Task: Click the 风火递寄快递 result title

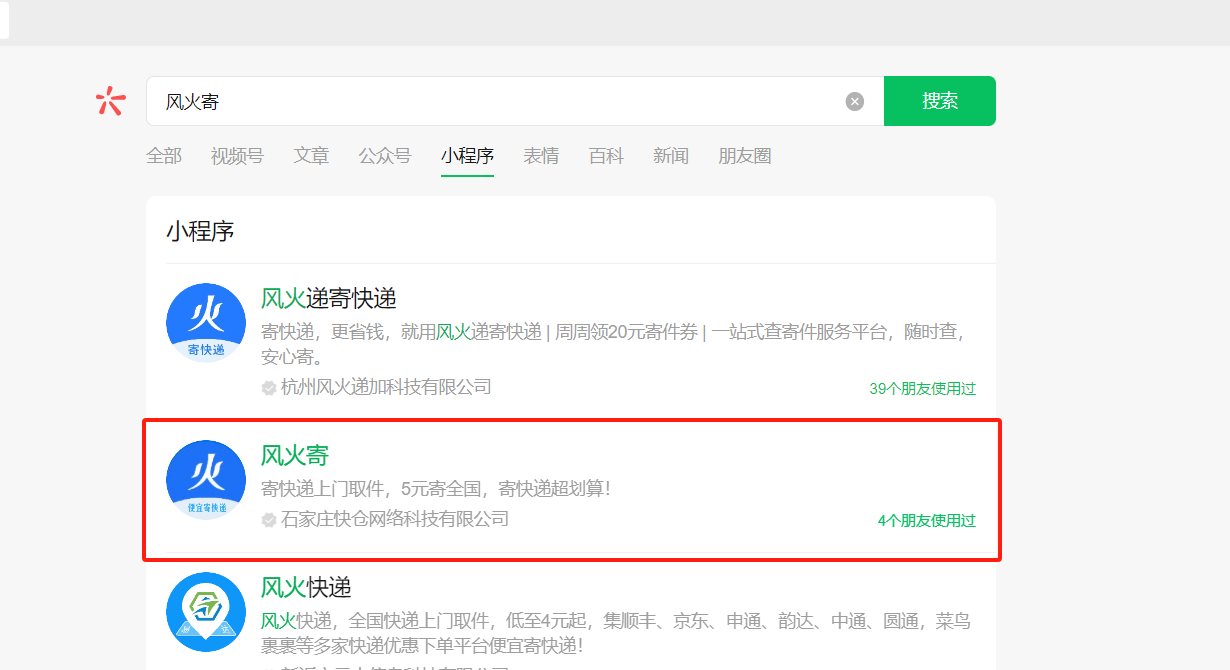Action: pos(329,298)
